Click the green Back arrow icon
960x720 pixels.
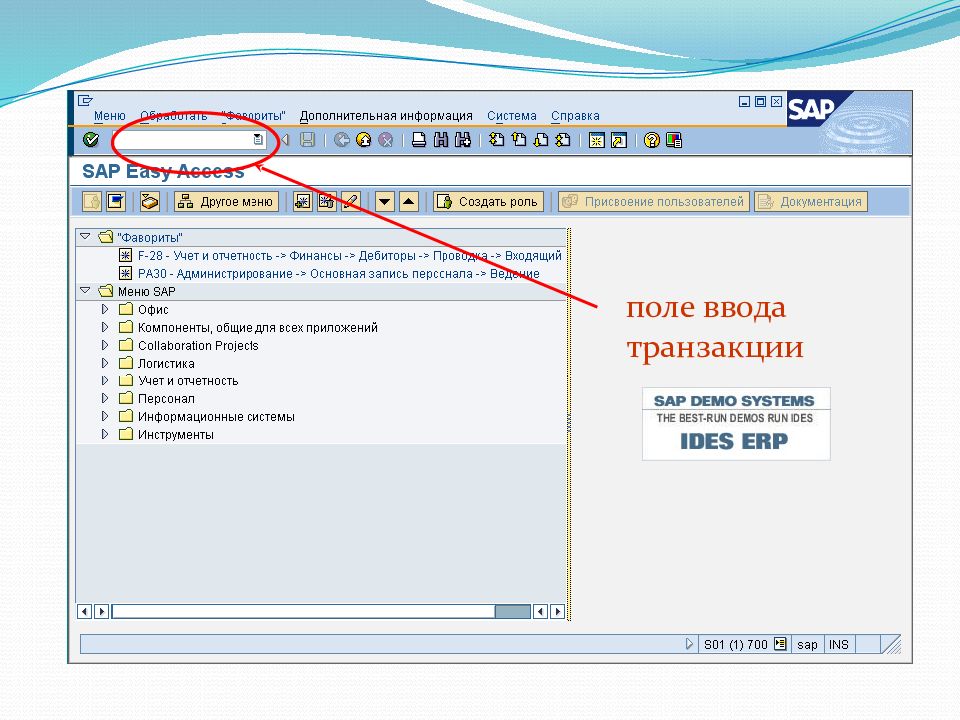click(342, 140)
